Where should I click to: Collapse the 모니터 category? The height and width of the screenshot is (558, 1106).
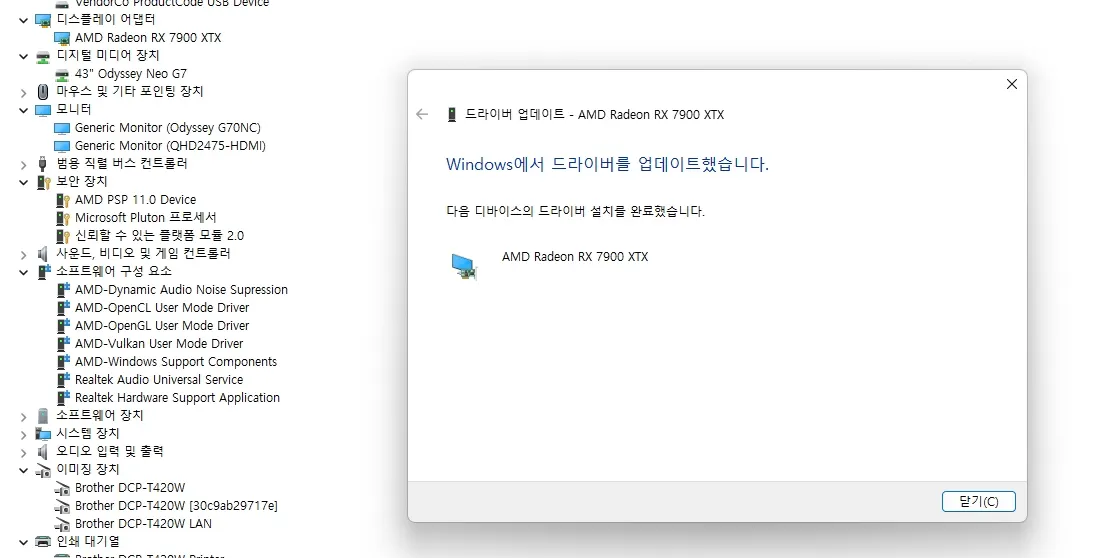23,110
